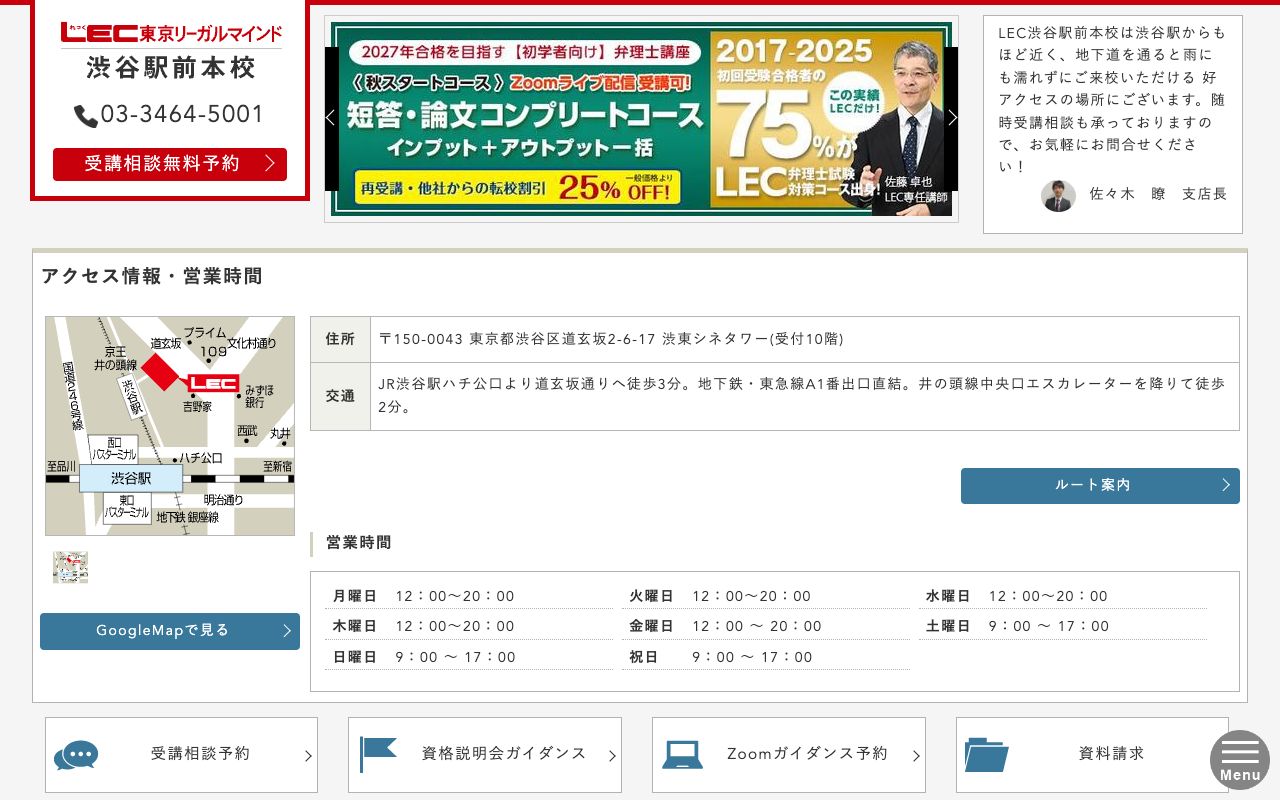Click the 土曜日 9:00〜17:00 hours row

pos(1062,627)
